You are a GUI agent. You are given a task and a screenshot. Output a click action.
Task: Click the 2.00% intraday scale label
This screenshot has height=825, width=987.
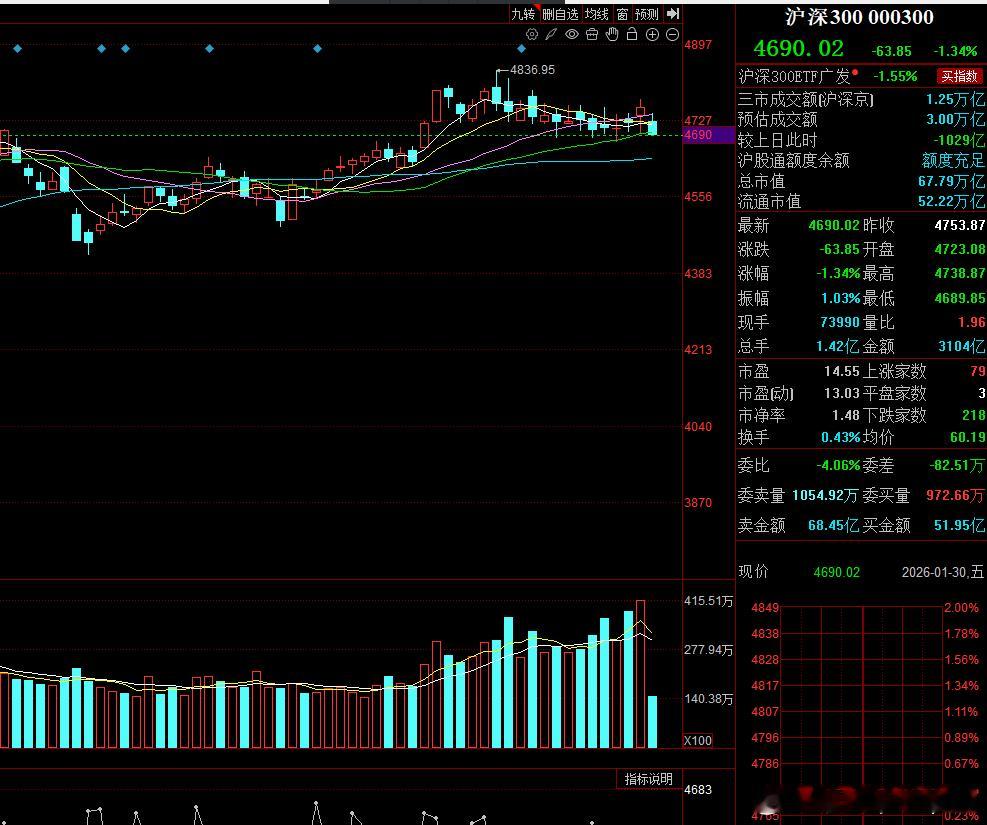pyautogui.click(x=961, y=608)
